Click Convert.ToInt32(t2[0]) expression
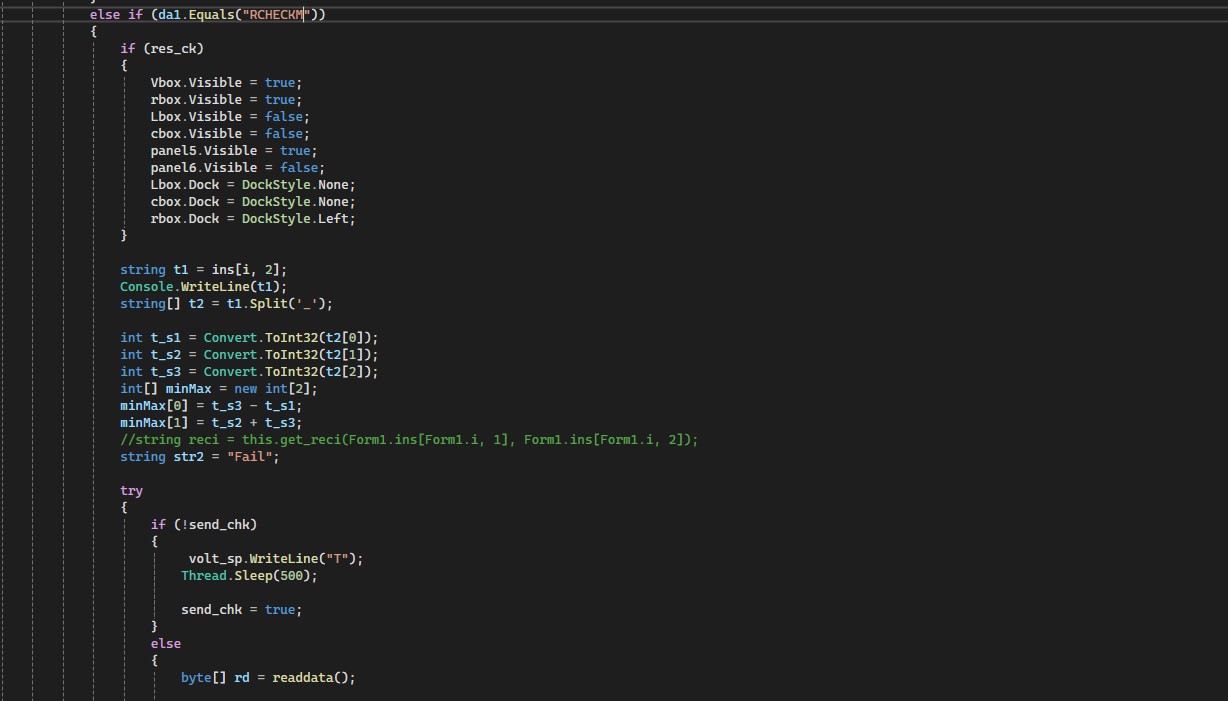Screen dimensions: 1228x701 pyautogui.click(x=291, y=337)
